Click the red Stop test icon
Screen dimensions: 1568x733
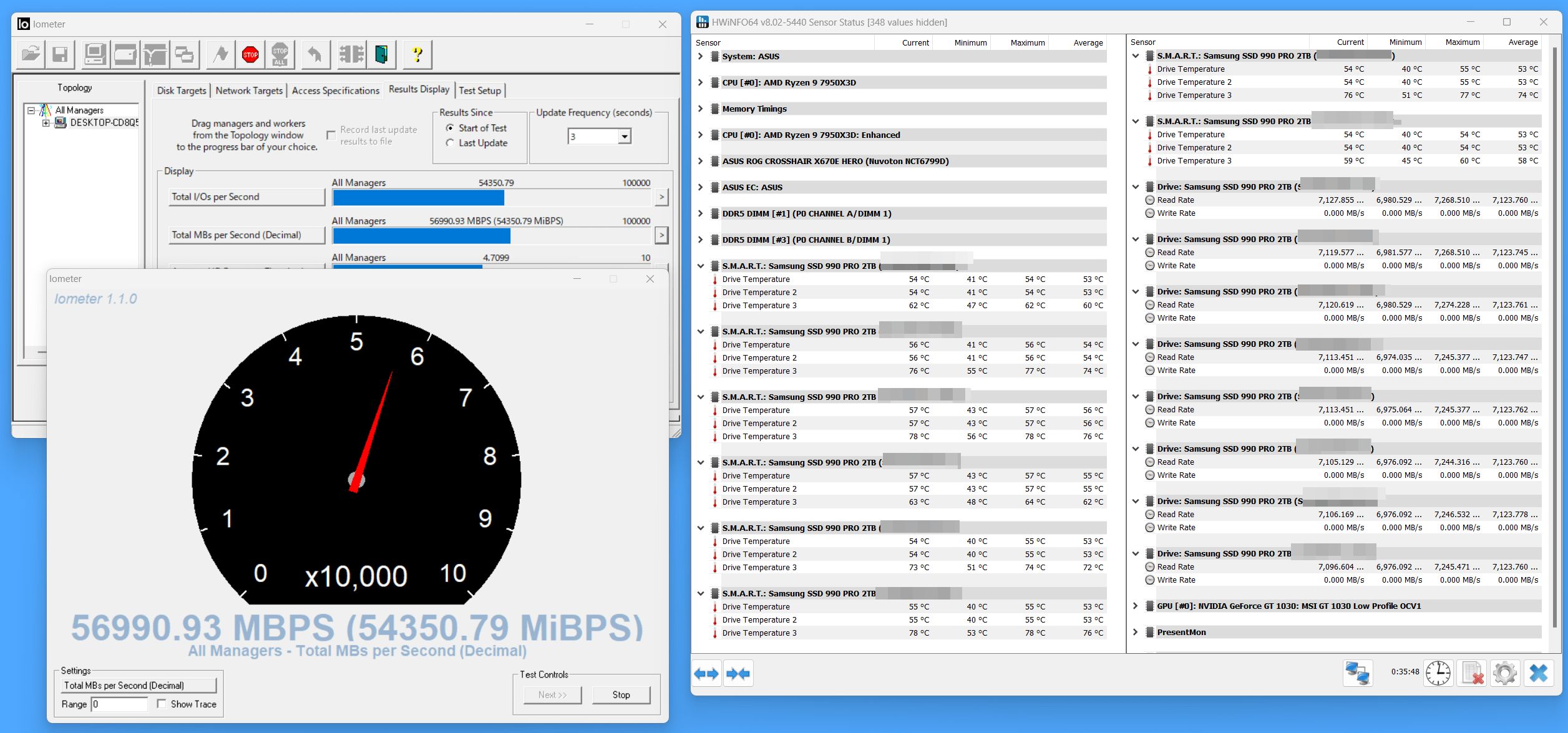(250, 55)
